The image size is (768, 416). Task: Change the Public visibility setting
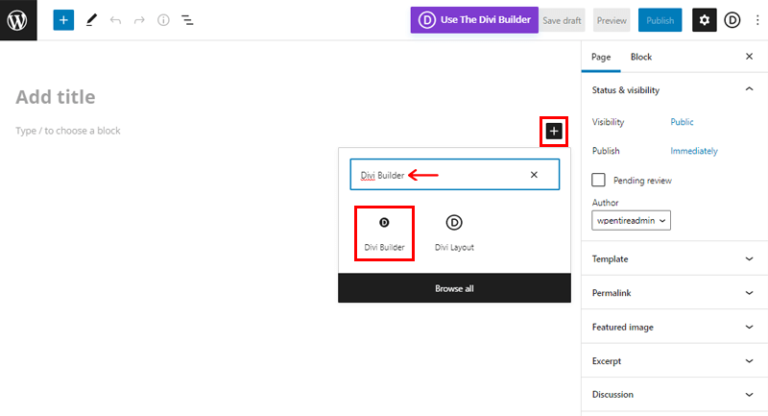click(682, 122)
